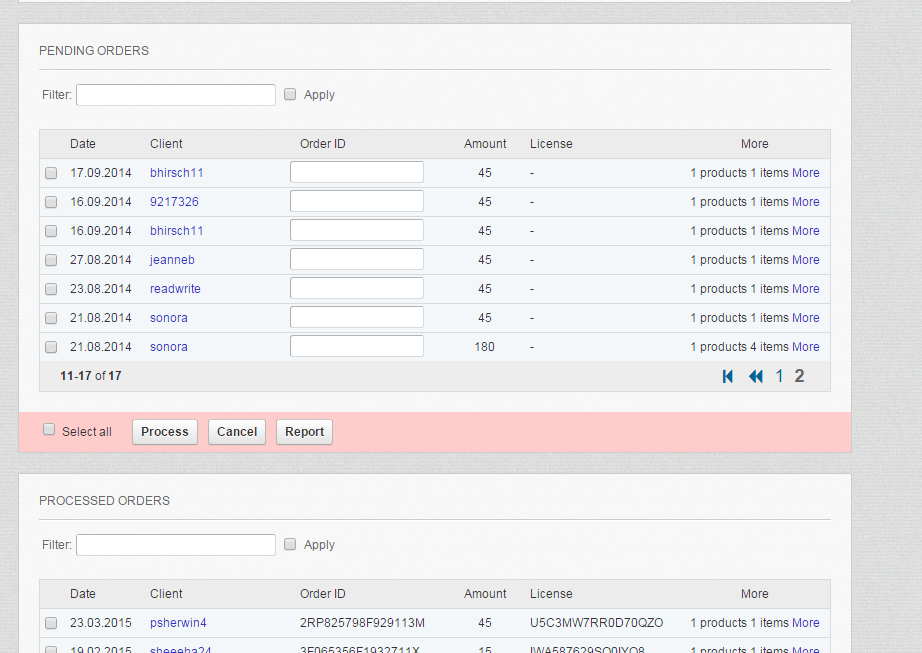Select the 17.09.2014 bhirsch11 order checkbox

(x=51, y=173)
